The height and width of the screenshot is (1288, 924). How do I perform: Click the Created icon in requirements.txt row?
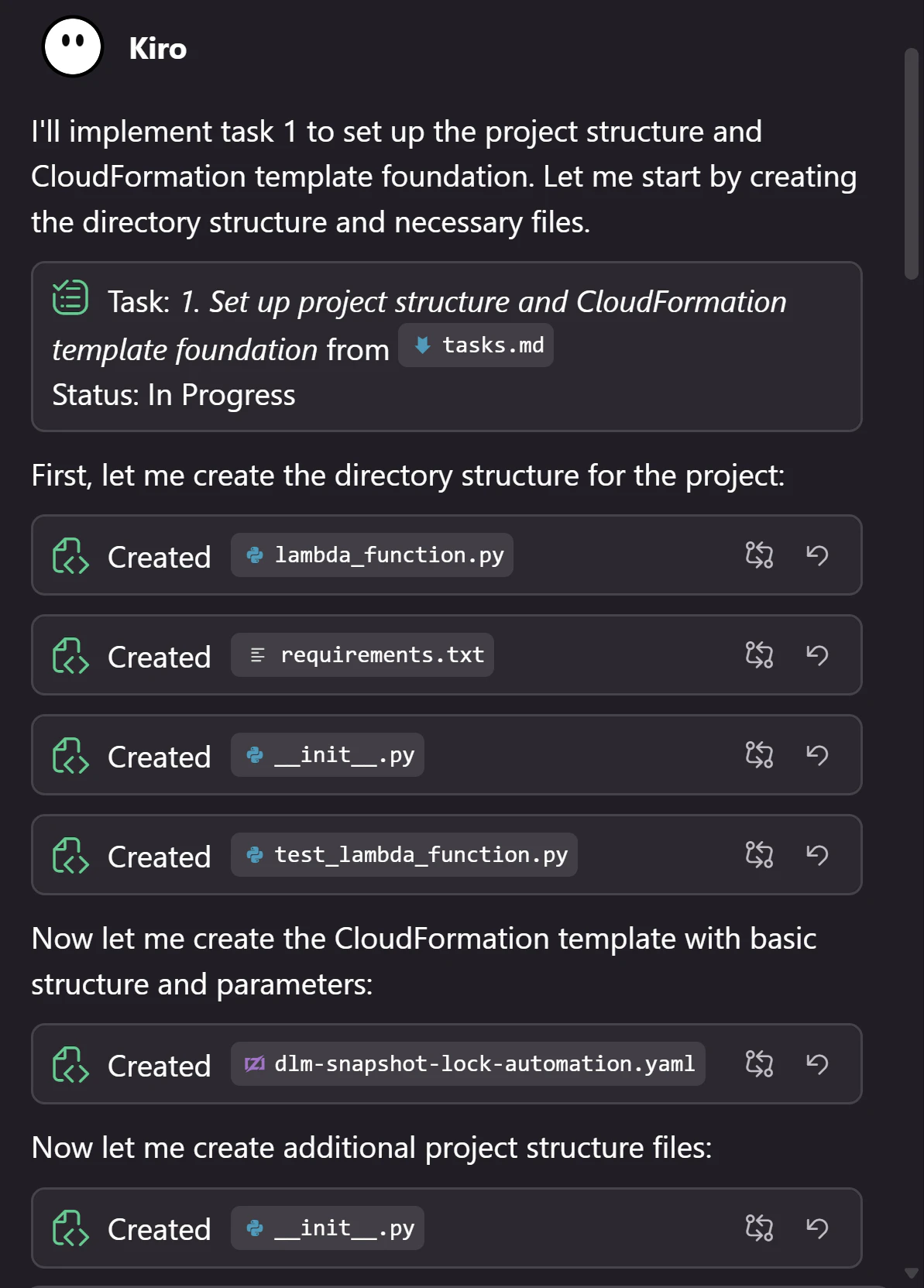point(70,656)
